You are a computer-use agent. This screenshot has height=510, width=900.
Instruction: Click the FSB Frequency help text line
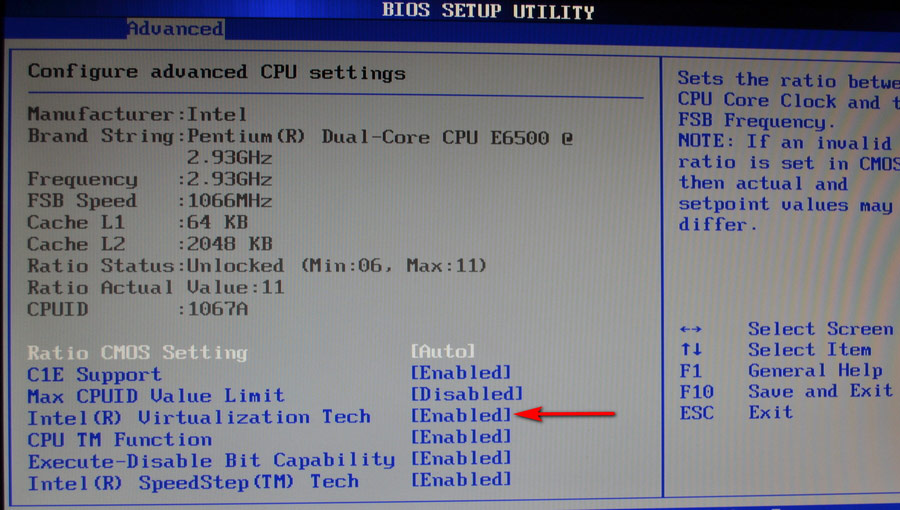tap(755, 120)
